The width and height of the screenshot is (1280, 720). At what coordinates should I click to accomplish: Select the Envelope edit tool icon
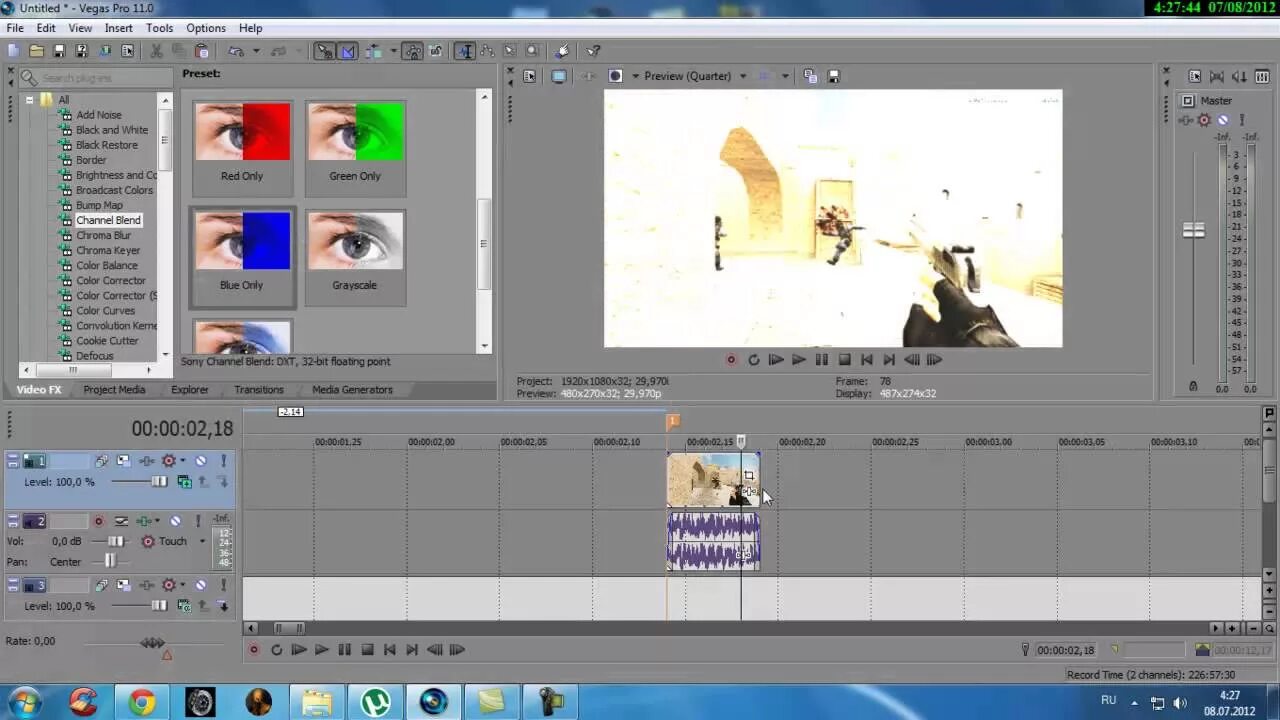[x=487, y=51]
